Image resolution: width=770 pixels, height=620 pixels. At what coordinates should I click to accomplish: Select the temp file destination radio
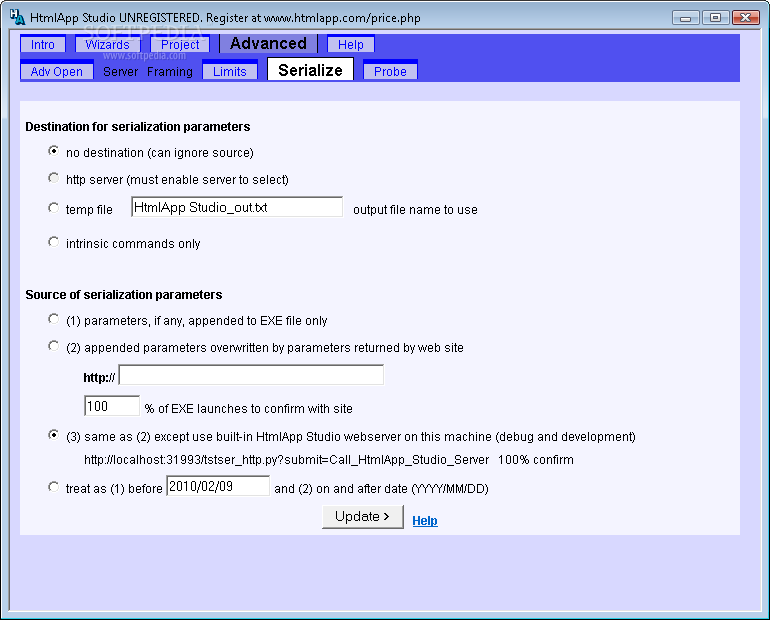point(54,208)
